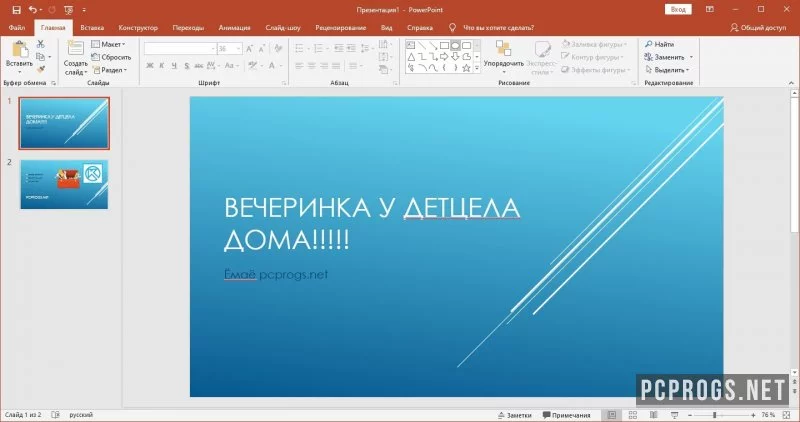Select slide 2 thumbnail in the slide panel

click(64, 184)
